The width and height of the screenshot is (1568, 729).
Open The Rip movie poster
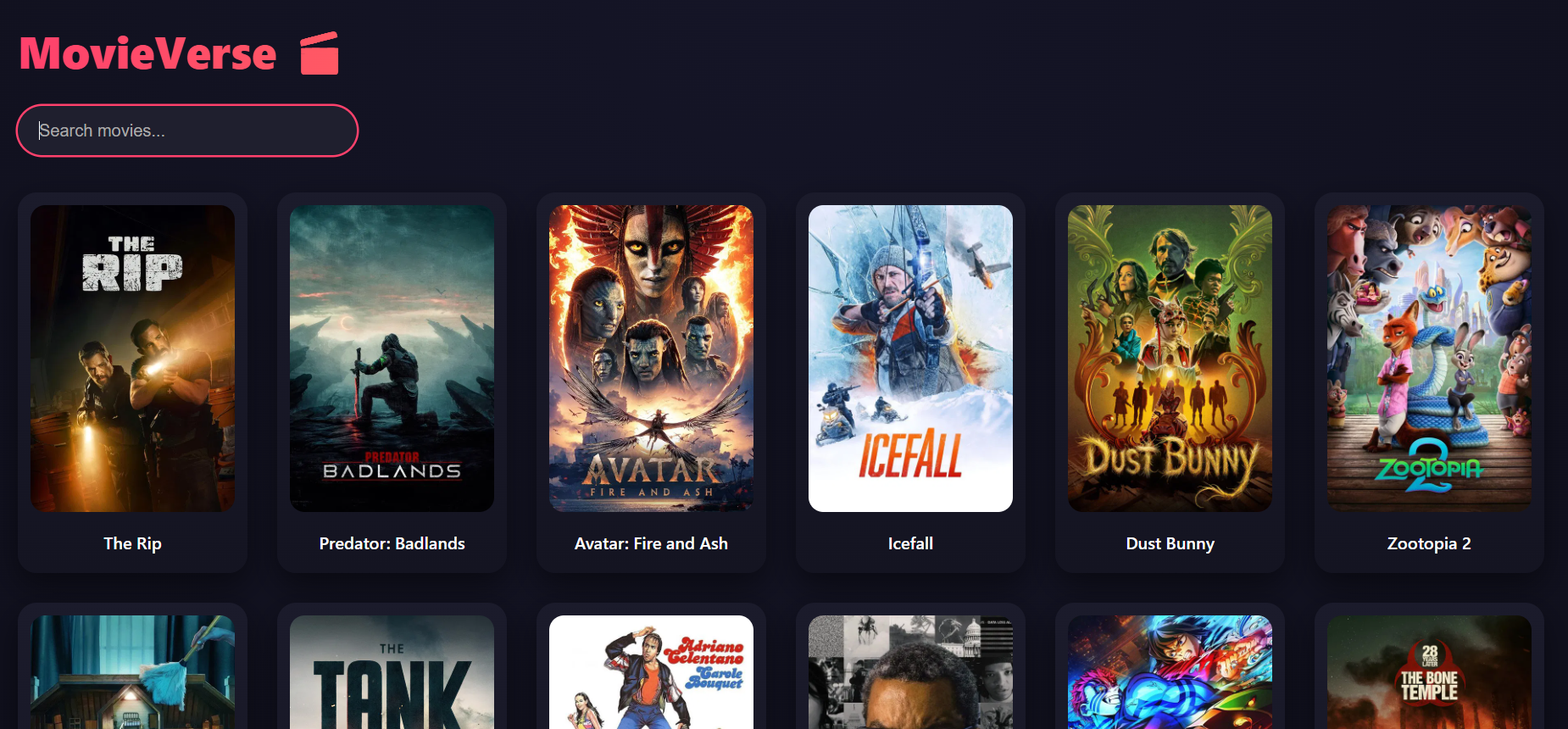pos(132,358)
